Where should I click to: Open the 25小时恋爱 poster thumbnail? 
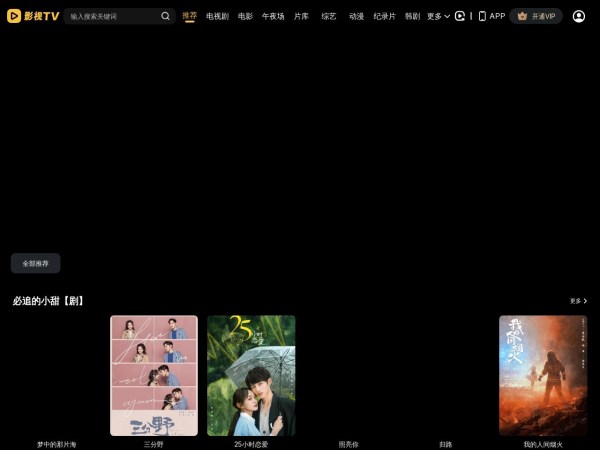[251, 375]
